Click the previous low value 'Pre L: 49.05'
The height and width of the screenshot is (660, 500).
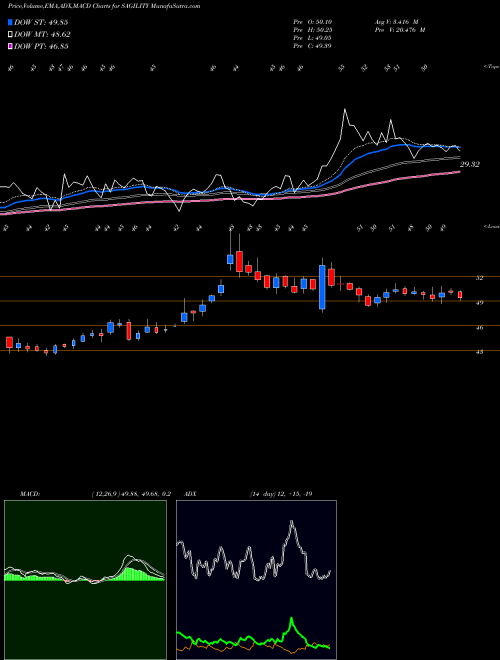313,38
